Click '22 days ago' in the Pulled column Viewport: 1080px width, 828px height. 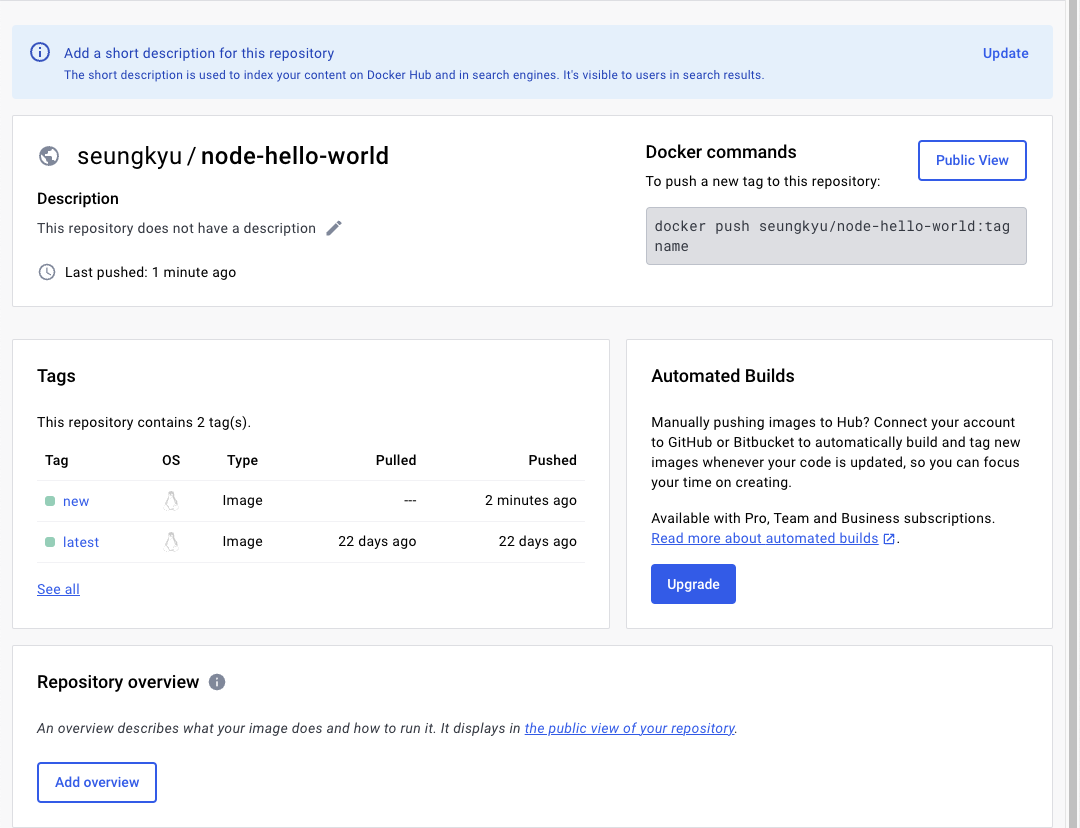pyautogui.click(x=377, y=541)
